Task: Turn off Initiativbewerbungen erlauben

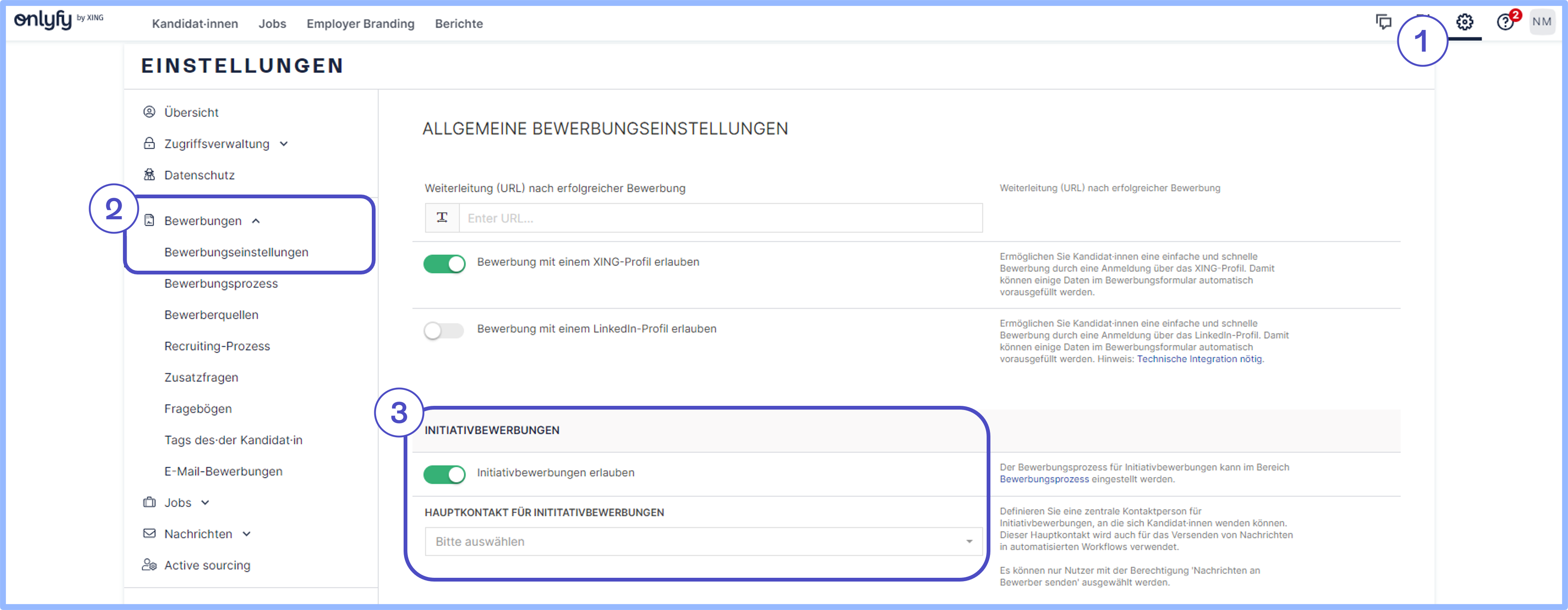Action: [444, 474]
